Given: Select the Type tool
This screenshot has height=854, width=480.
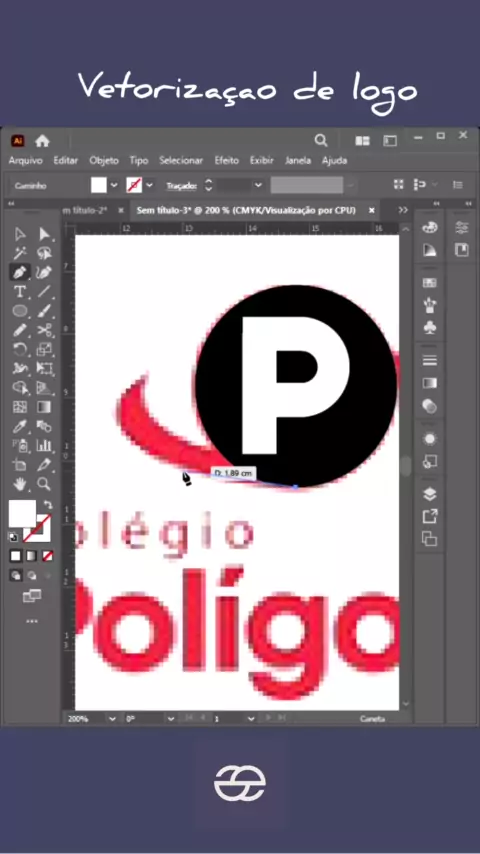Looking at the screenshot, I should coord(20,291).
